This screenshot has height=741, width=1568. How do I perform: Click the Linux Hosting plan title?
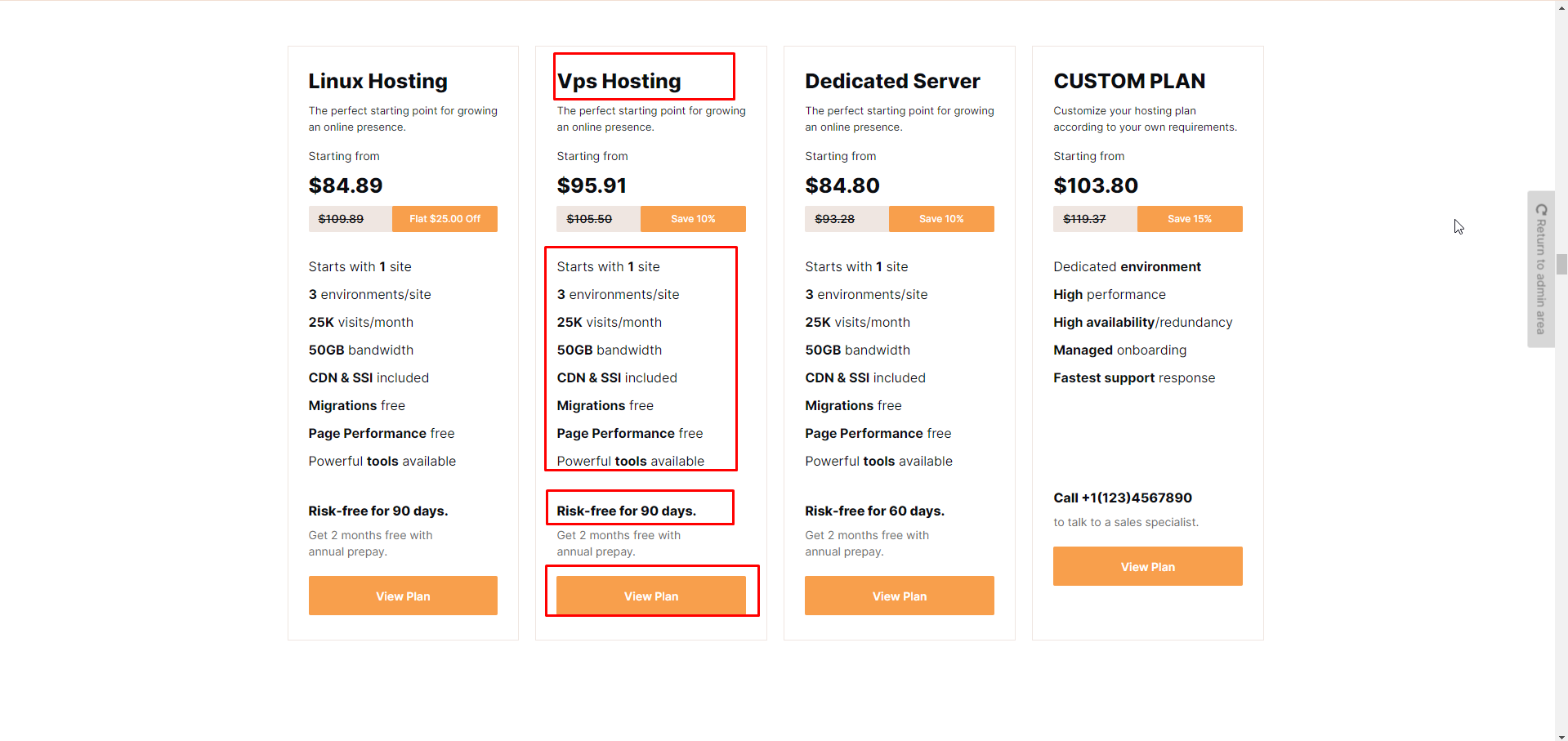[377, 81]
